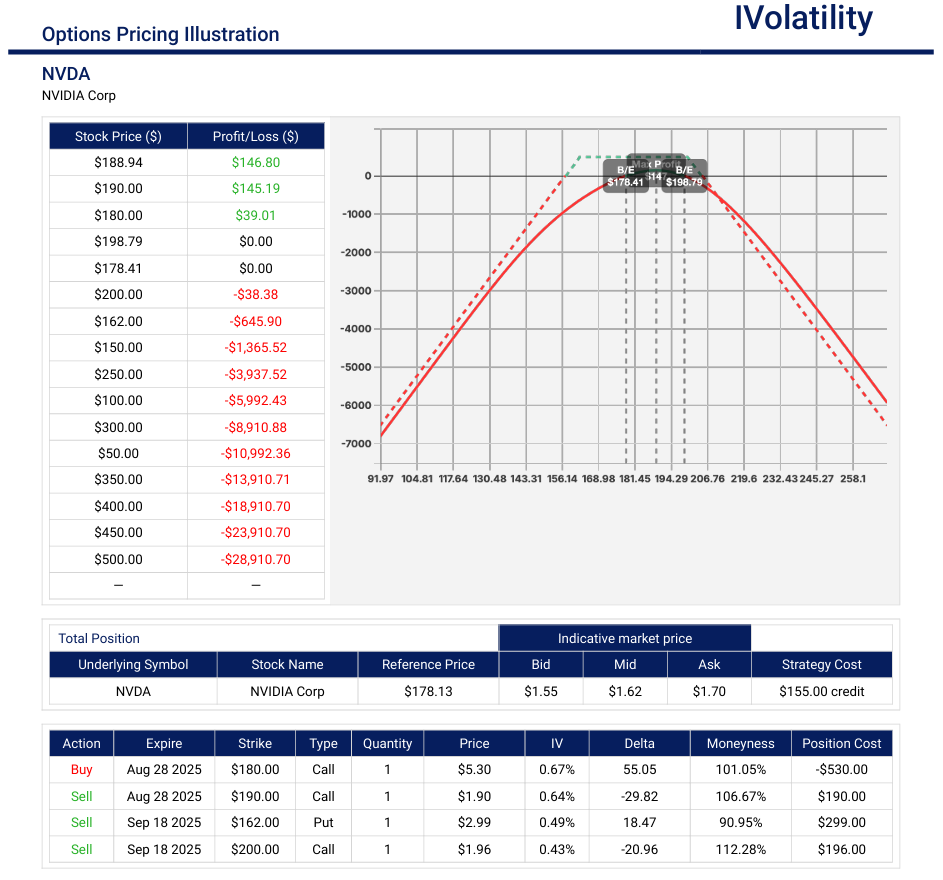Select the $100.00 stock price cell

pos(118,400)
